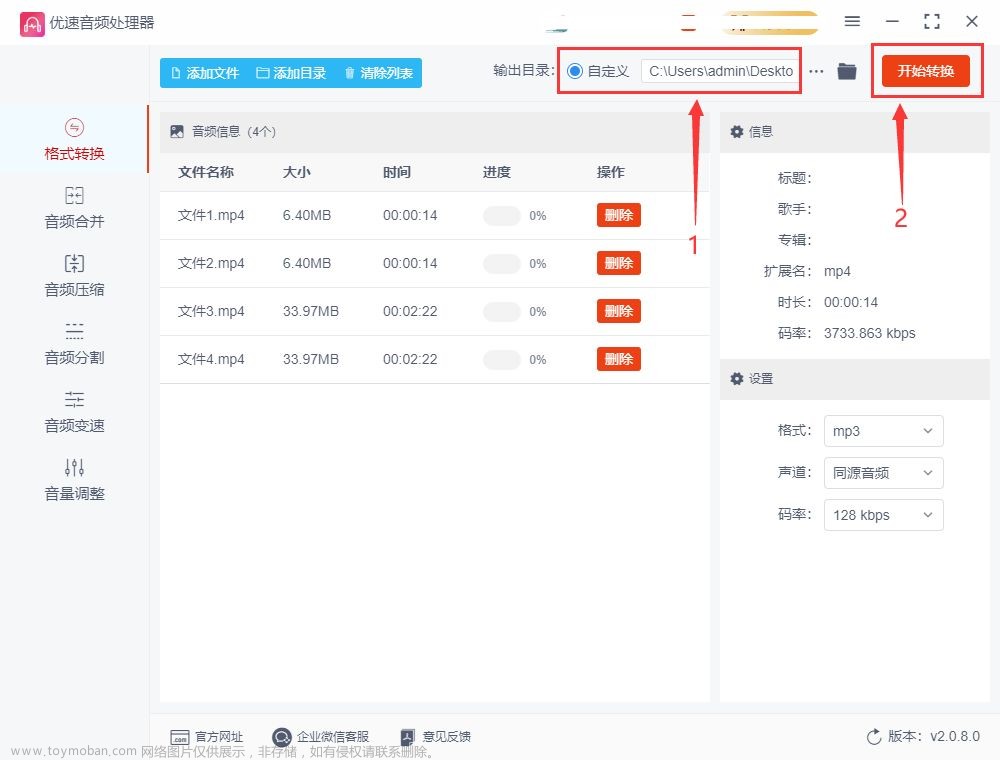Select the 文件3.mp4 file name
This screenshot has height=760, width=1000.
[x=211, y=312]
